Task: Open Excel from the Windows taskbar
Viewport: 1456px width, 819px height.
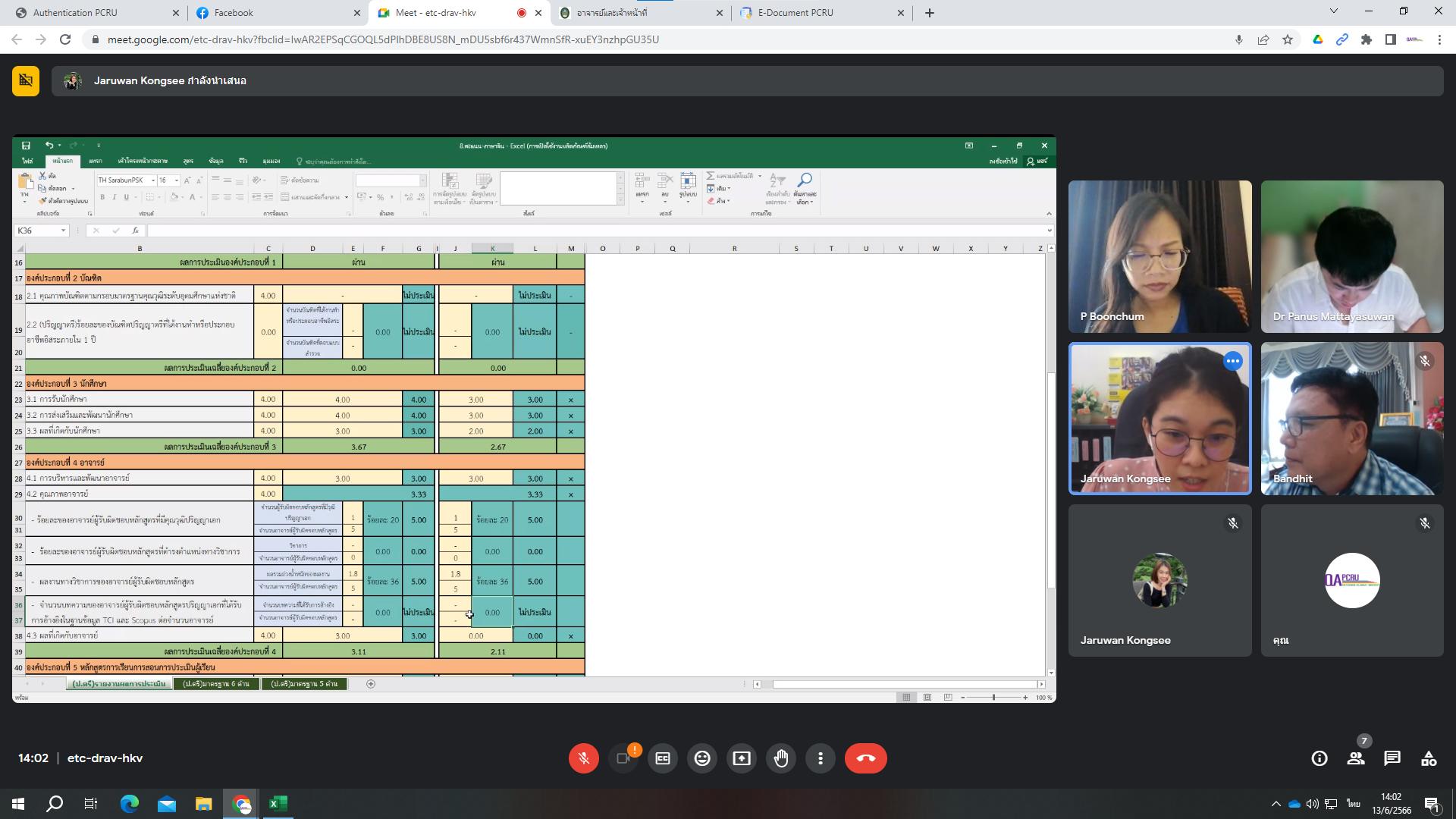Action: click(x=278, y=804)
